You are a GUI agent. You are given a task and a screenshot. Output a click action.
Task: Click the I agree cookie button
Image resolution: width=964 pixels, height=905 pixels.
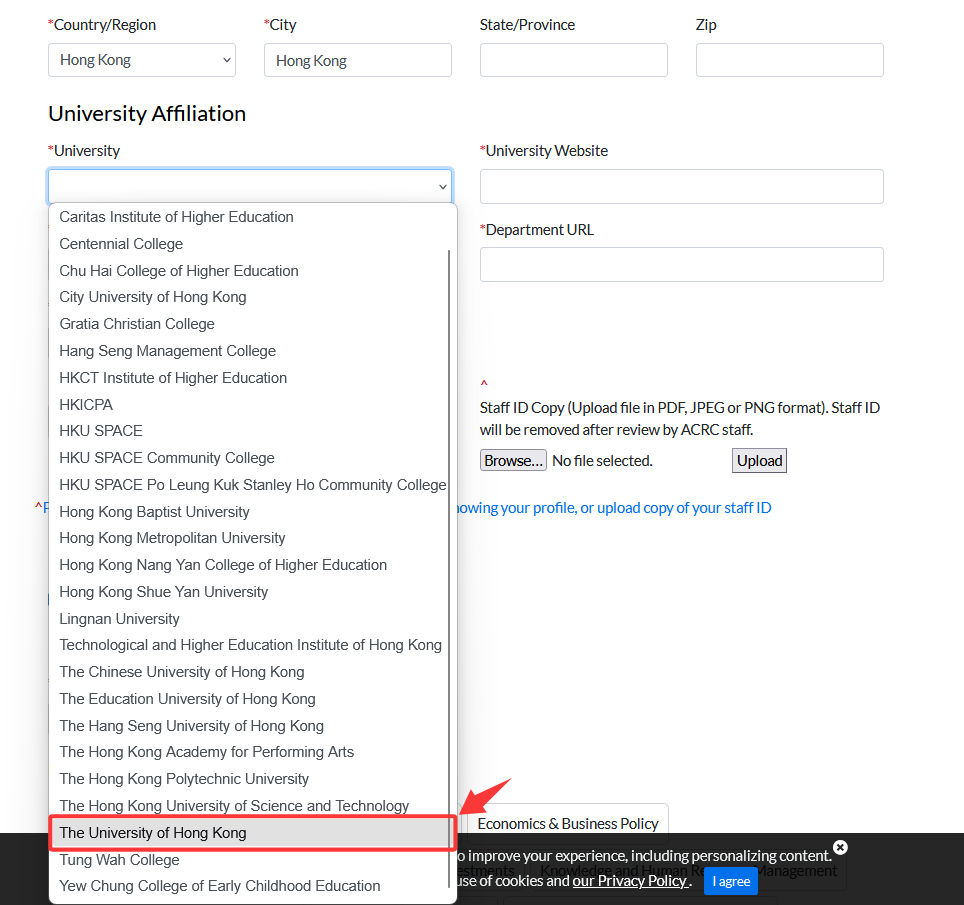731,881
